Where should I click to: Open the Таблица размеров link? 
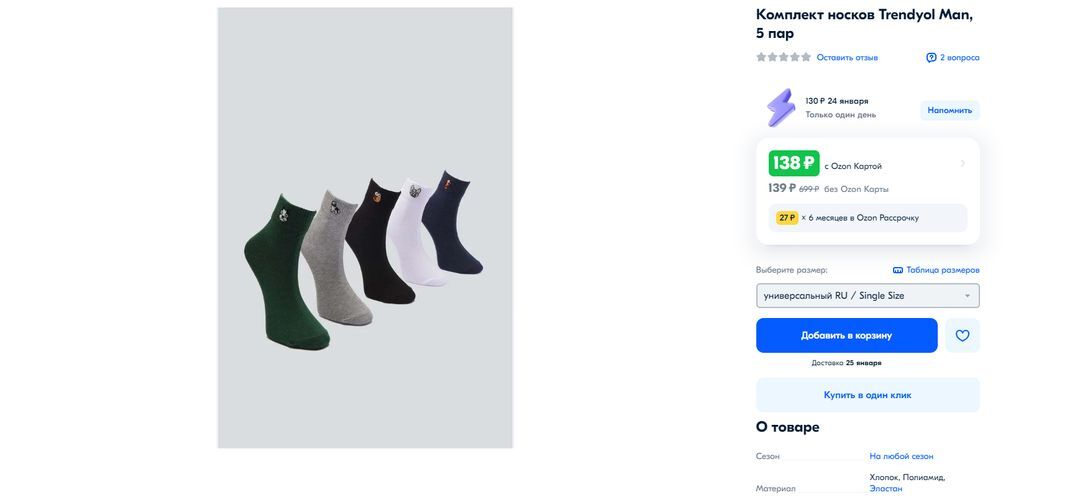coord(943,270)
